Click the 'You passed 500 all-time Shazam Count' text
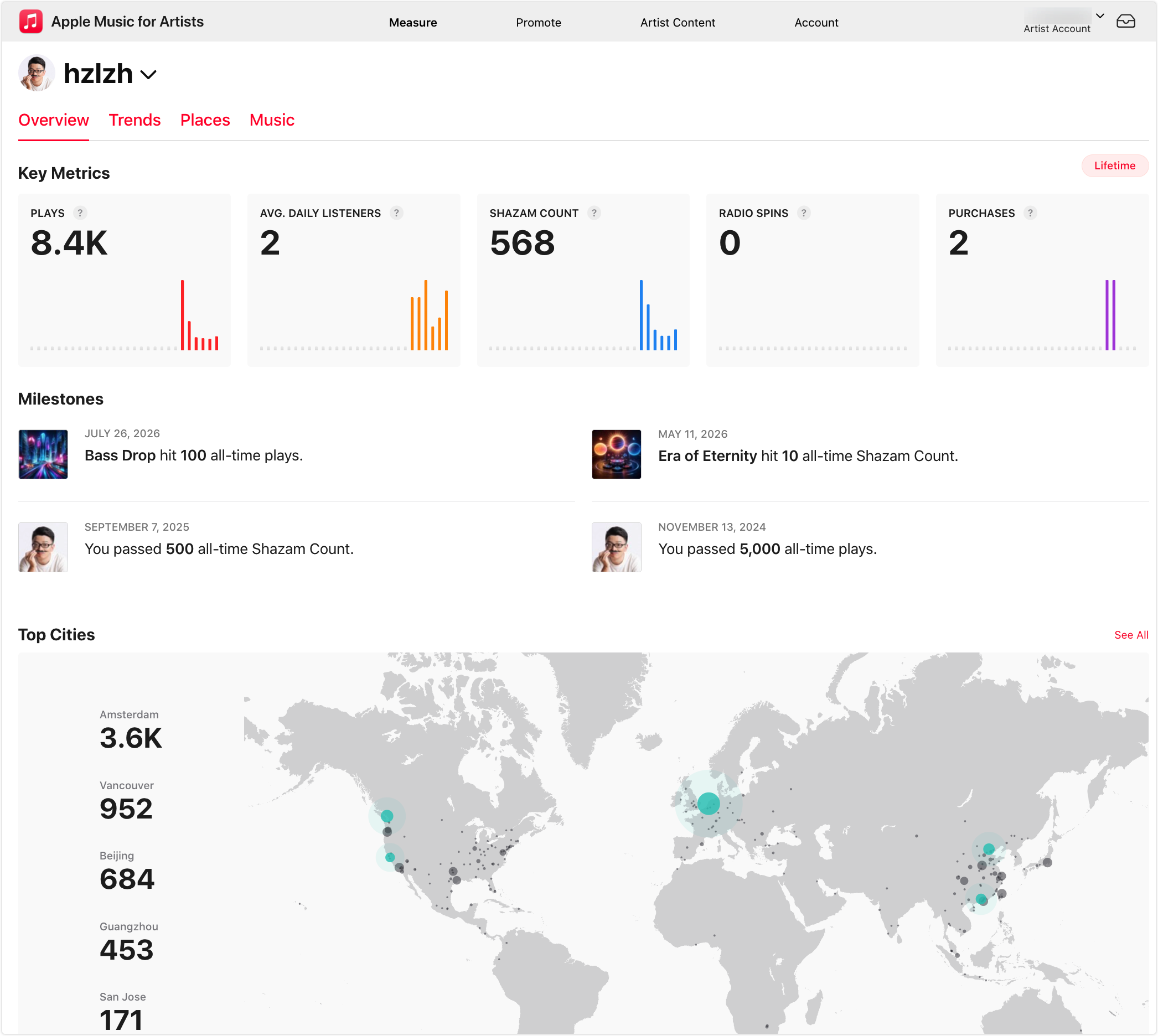Viewport: 1158px width, 1036px height. tap(219, 549)
